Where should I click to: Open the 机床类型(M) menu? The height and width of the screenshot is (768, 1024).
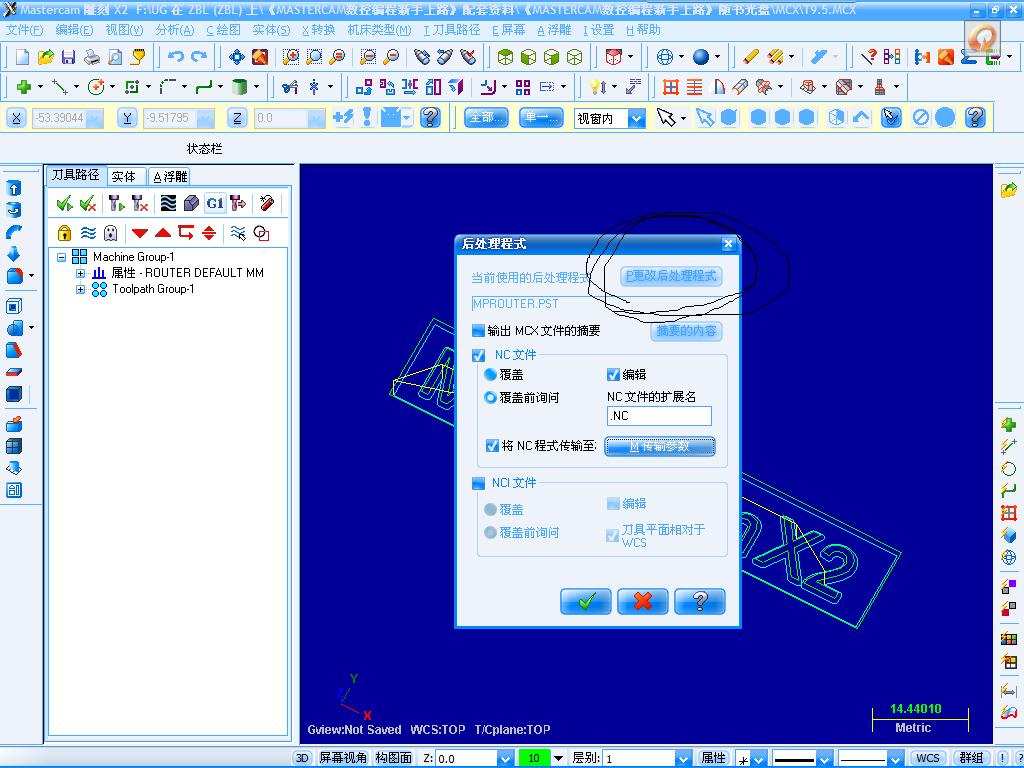click(379, 30)
